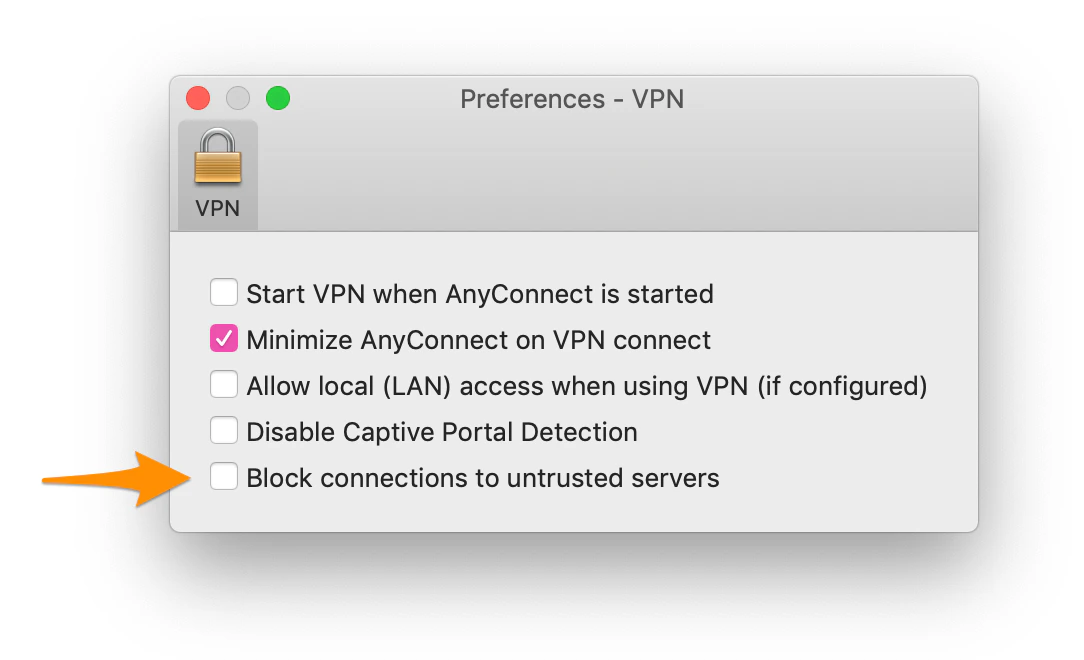Screen dimensions: 1084x660
Task: Disable minimizing AnyConnect on VPN connect
Action: tap(223, 338)
